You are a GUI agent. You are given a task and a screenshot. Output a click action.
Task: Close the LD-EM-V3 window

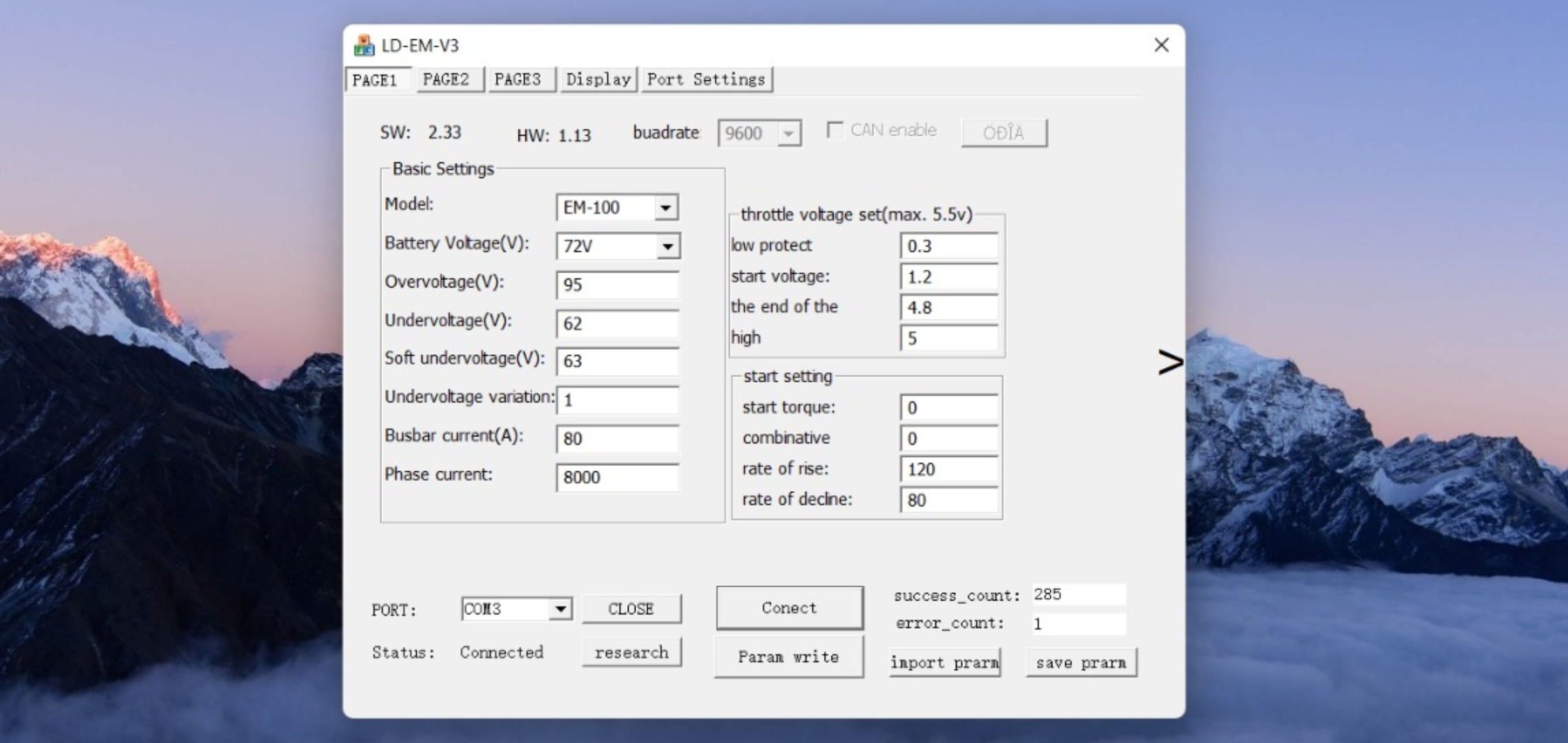pyautogui.click(x=1161, y=45)
